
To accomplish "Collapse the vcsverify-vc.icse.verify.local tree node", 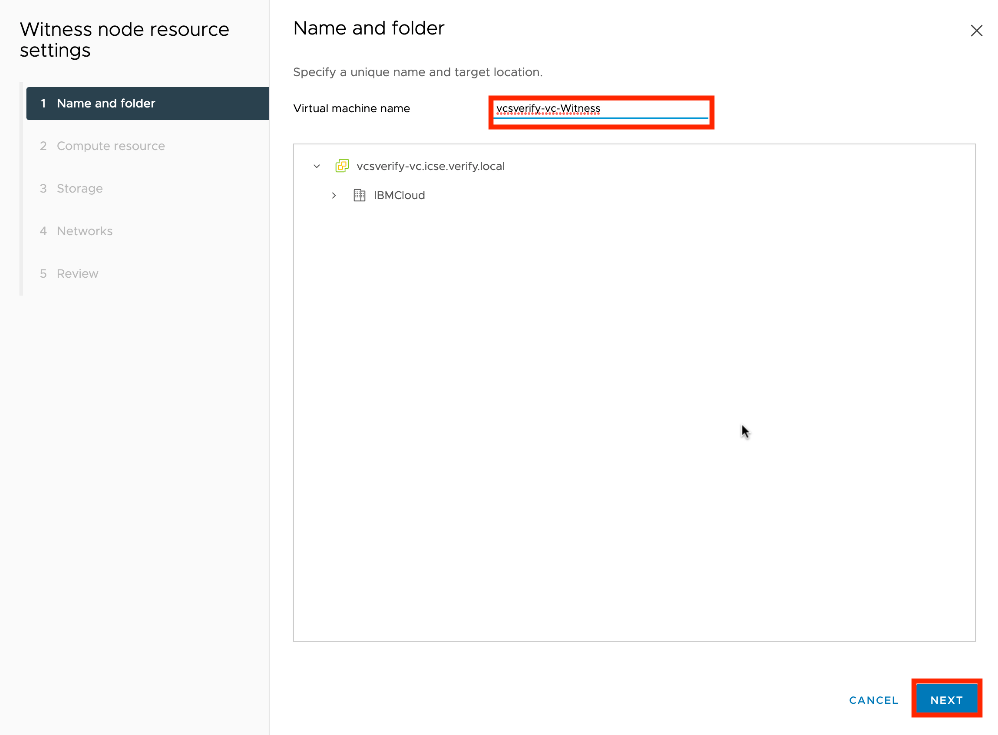I will click(x=317, y=166).
